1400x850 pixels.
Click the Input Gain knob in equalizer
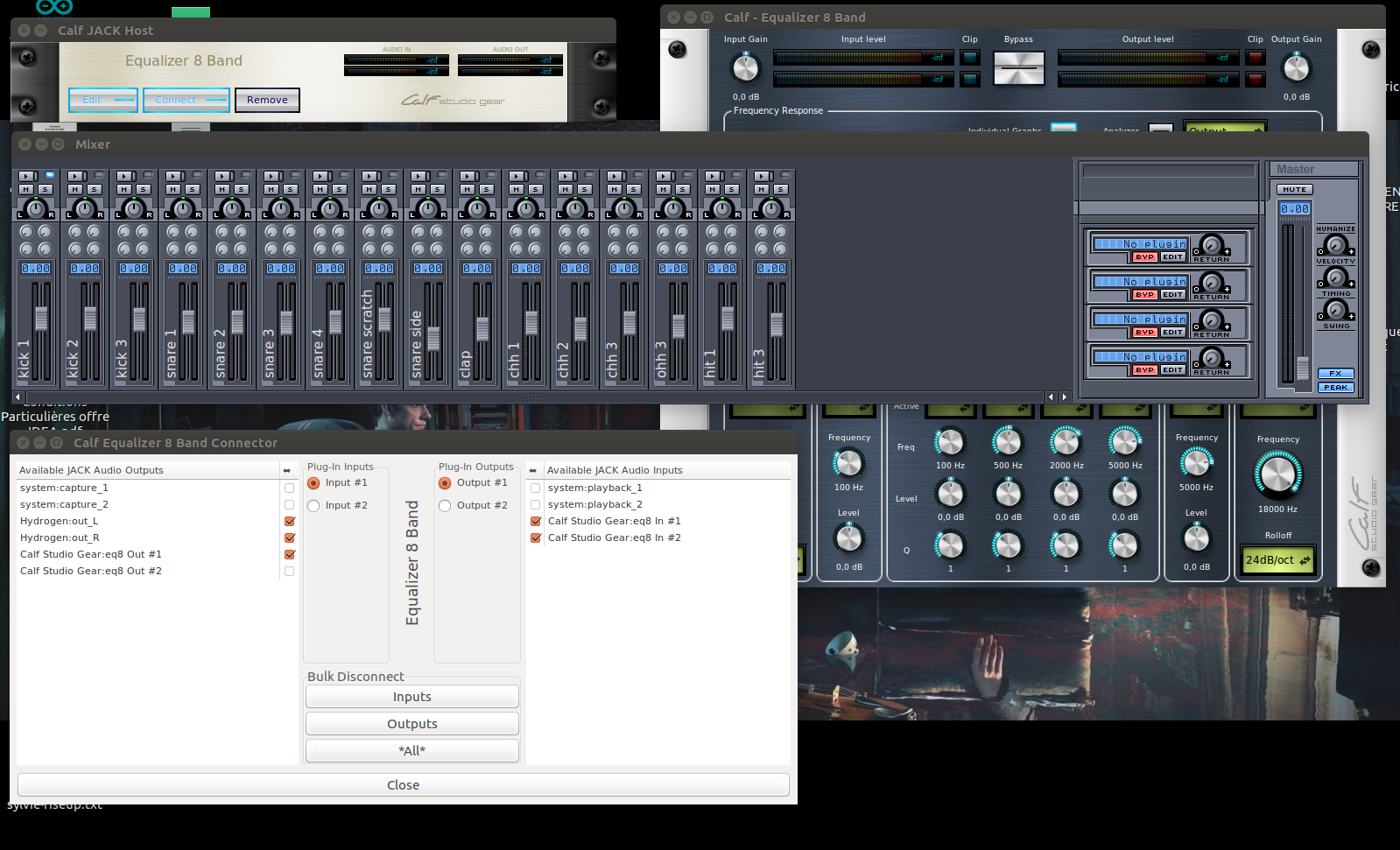pyautogui.click(x=746, y=67)
